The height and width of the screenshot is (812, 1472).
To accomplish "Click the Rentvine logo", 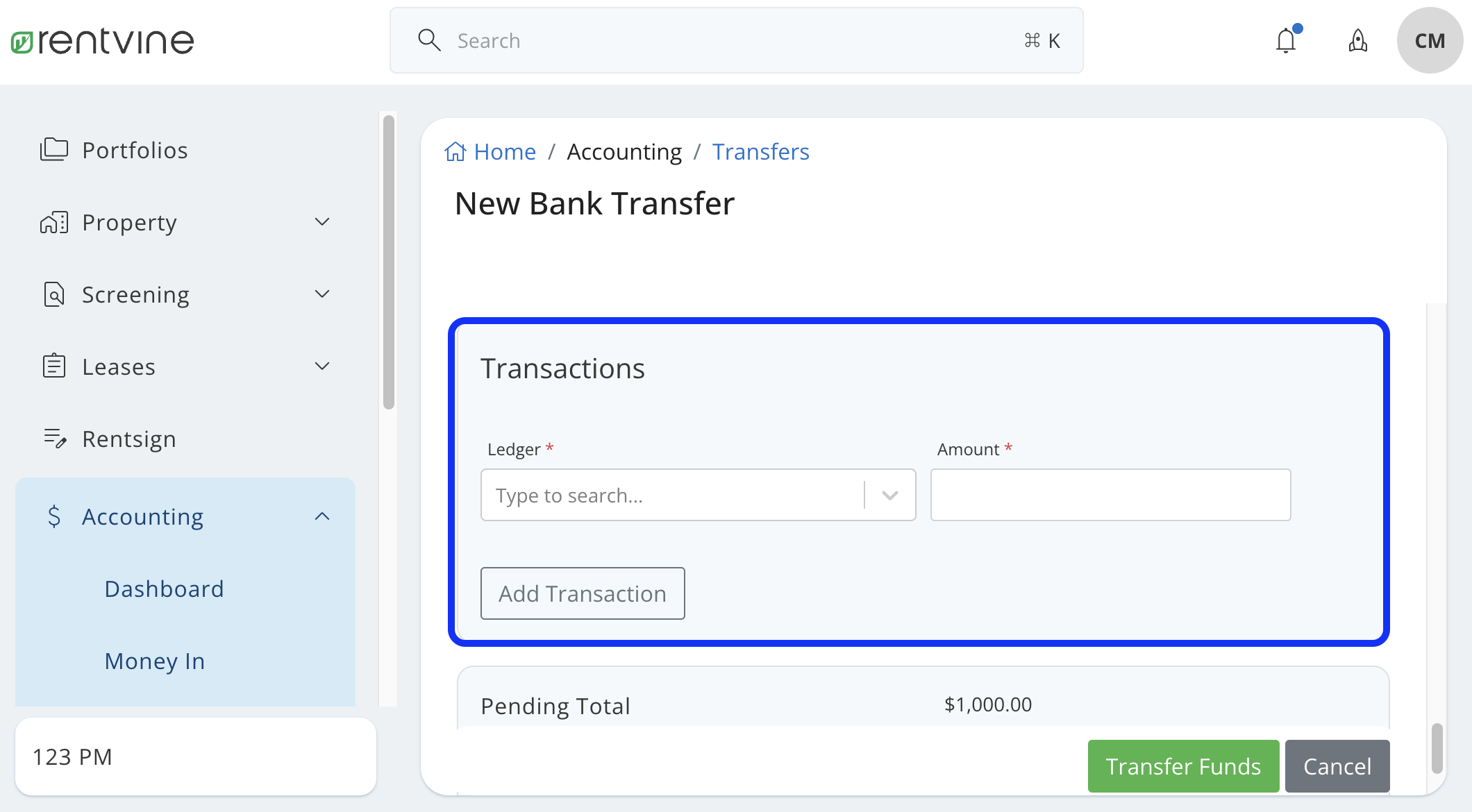I will (x=101, y=40).
